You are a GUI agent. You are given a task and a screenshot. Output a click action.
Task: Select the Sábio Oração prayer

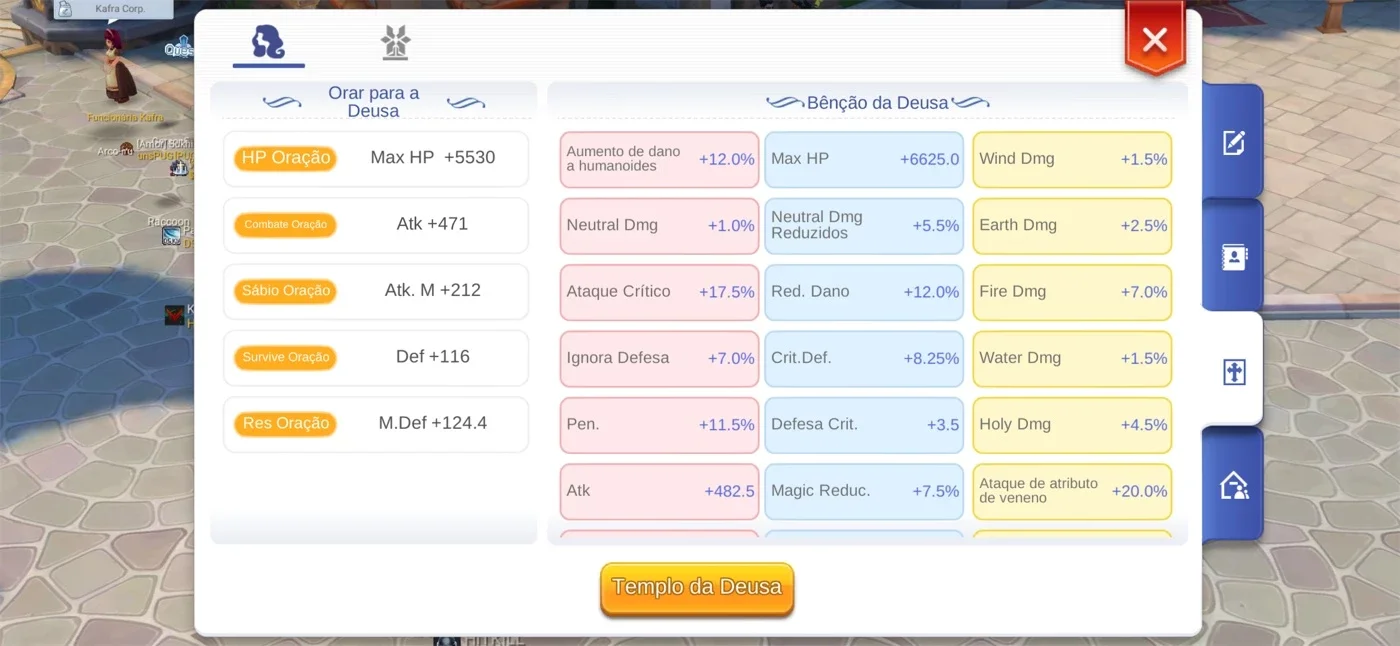[x=285, y=291]
